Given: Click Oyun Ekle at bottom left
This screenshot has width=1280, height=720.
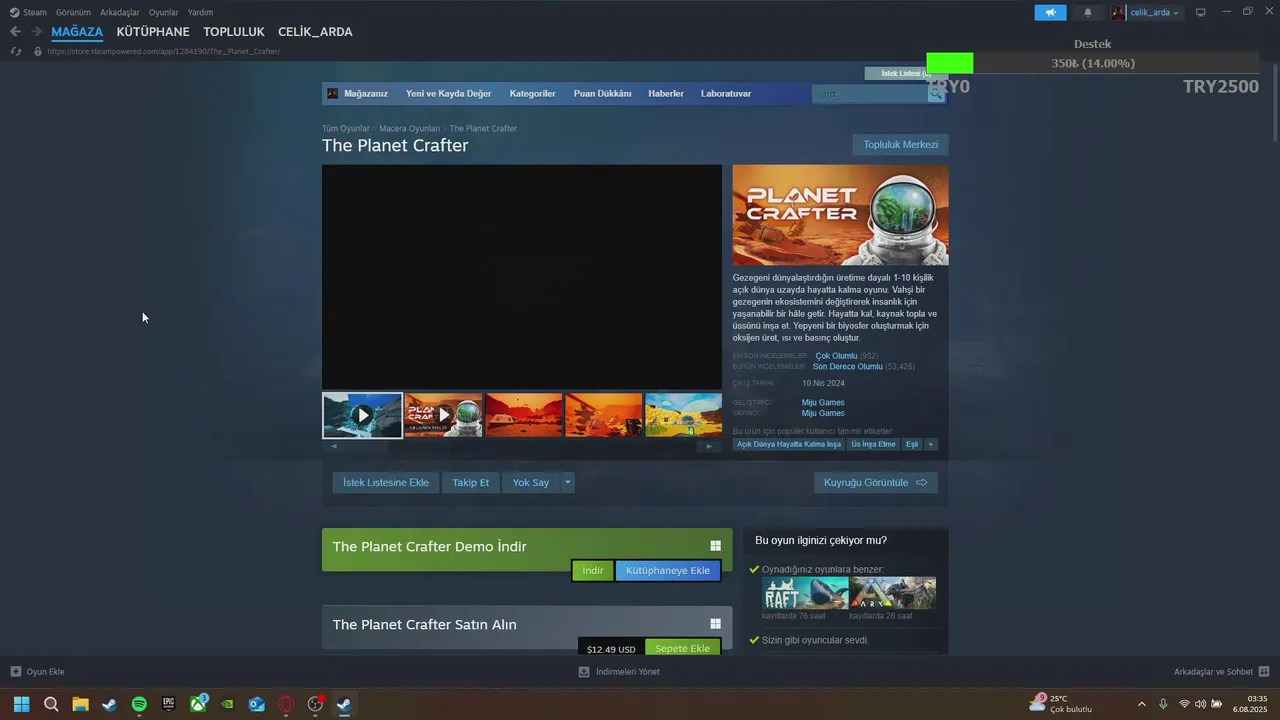Looking at the screenshot, I should (38, 672).
